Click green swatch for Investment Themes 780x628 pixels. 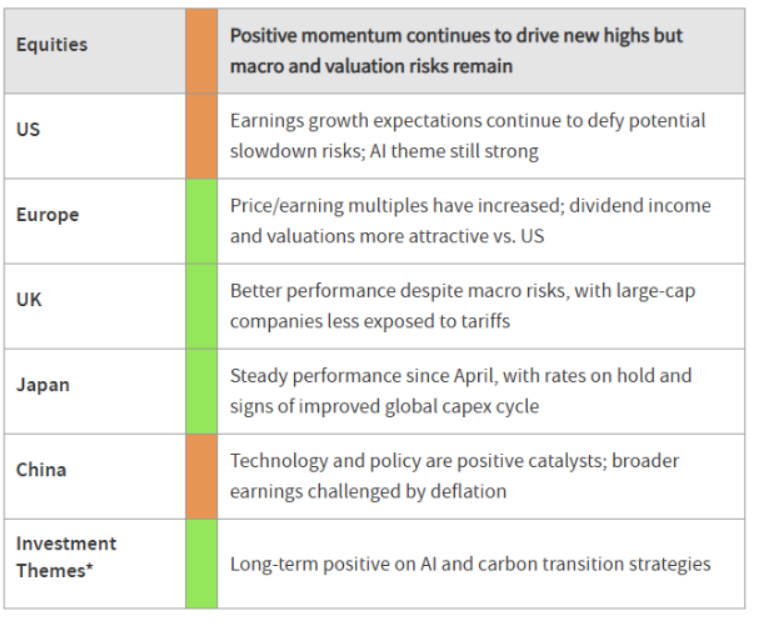tap(201, 563)
